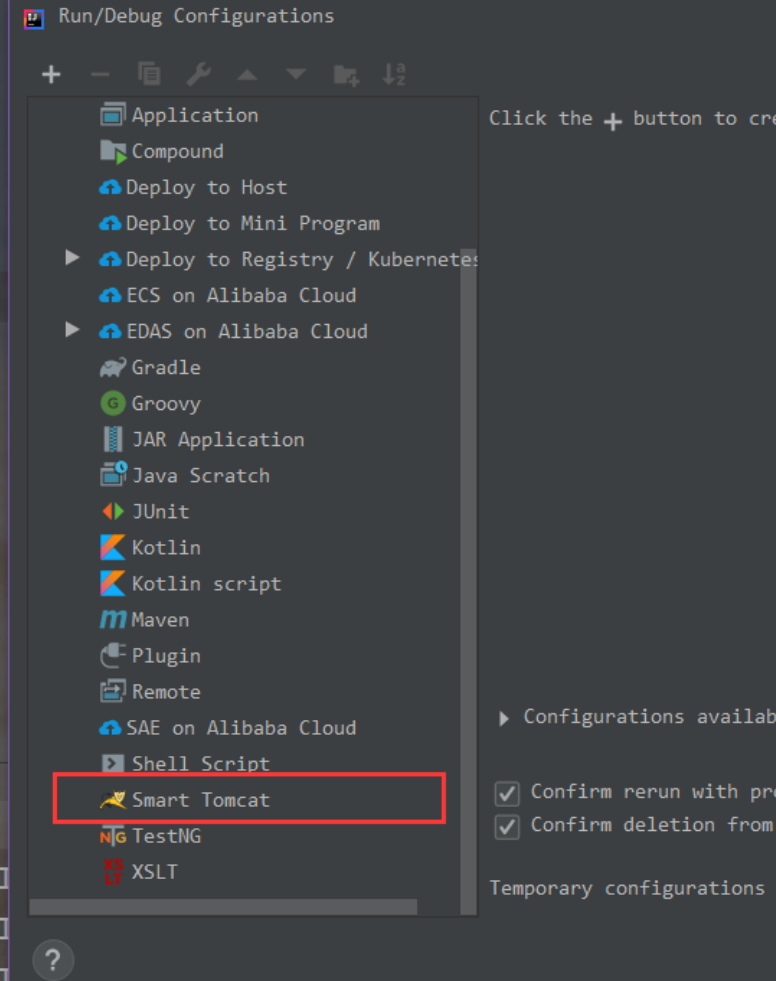Click the vertical scrollbar of the list
The image size is (776, 981).
[468, 580]
